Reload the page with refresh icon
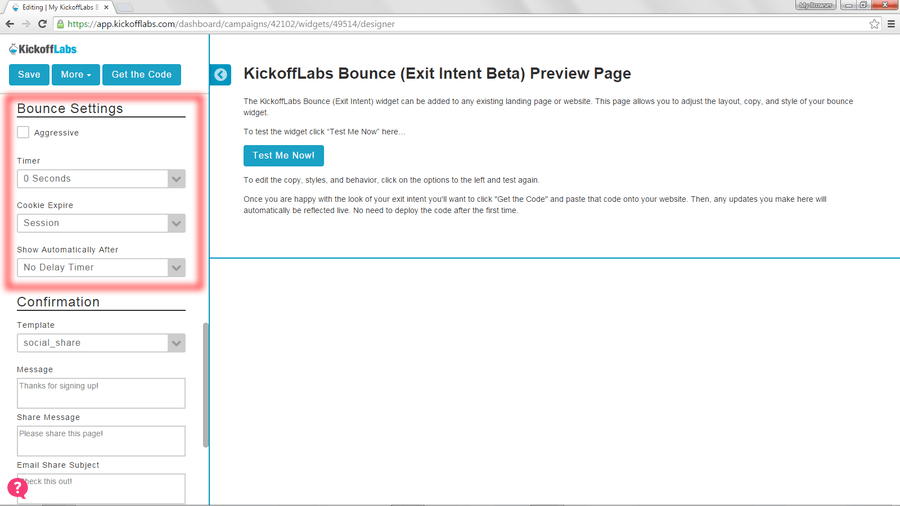 (x=42, y=24)
